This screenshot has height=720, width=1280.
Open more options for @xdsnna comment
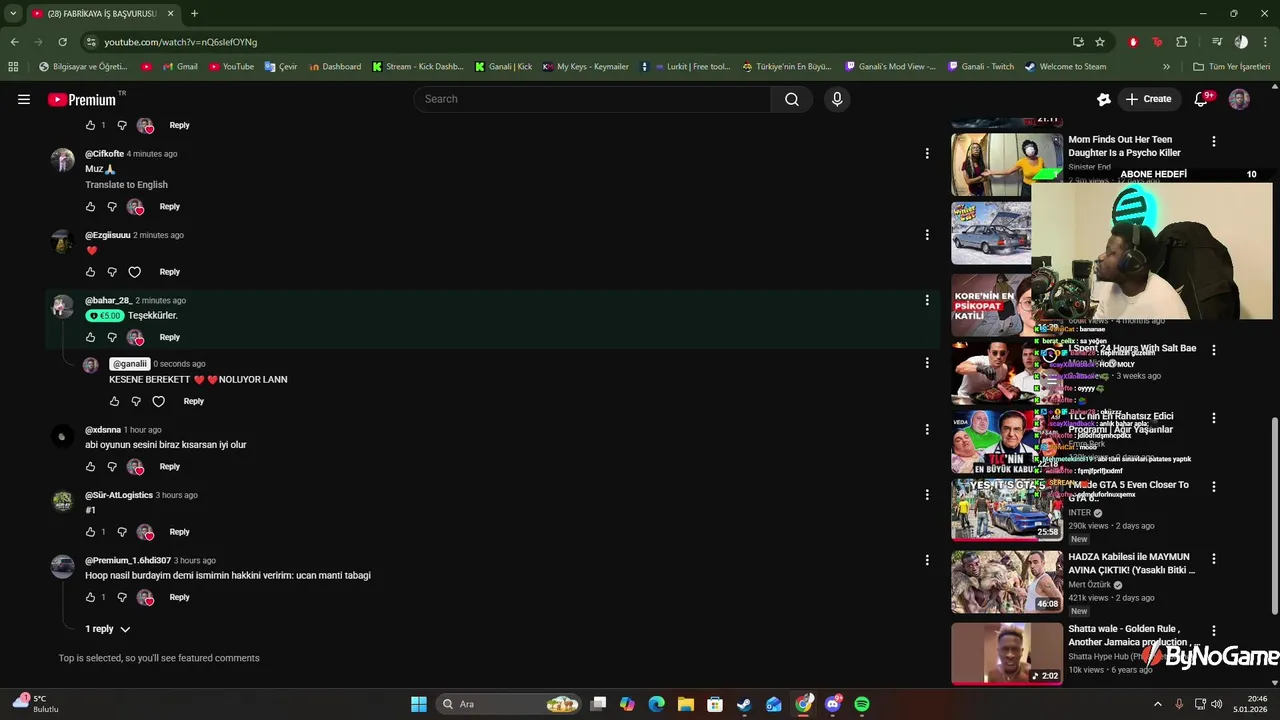[x=927, y=429]
